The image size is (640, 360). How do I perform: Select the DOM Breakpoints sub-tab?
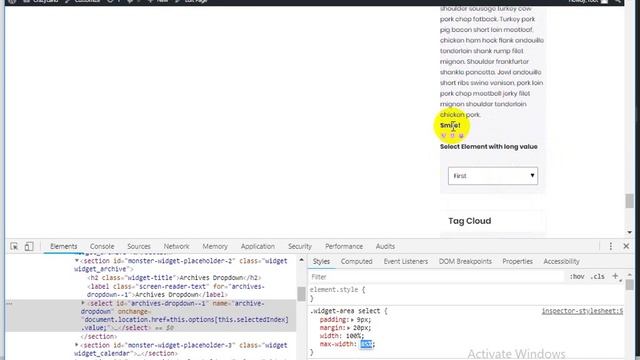(465, 261)
